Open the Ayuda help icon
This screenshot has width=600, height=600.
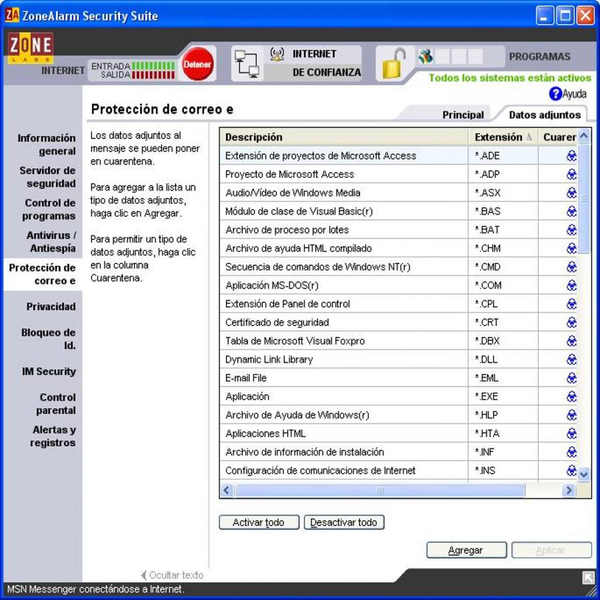(555, 94)
